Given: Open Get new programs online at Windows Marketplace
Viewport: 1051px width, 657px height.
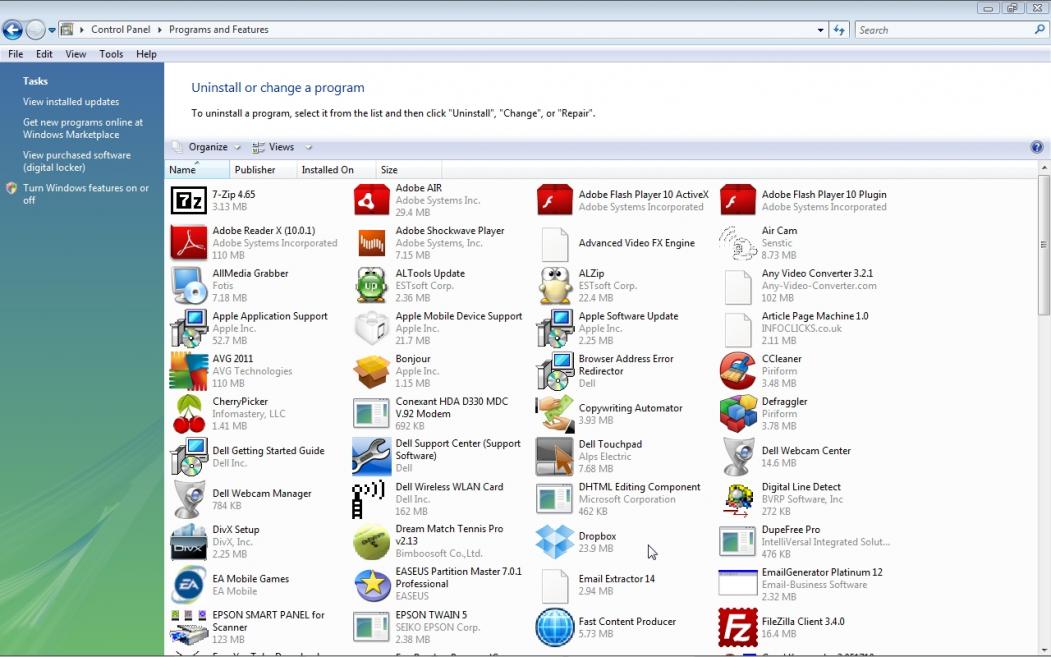Looking at the screenshot, I should (83, 129).
